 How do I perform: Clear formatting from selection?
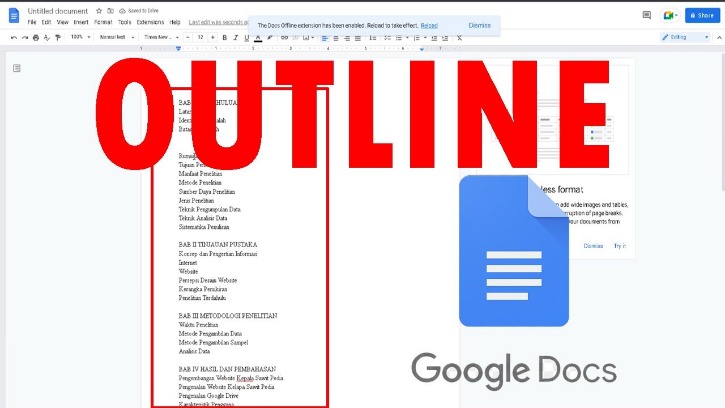[459, 37]
